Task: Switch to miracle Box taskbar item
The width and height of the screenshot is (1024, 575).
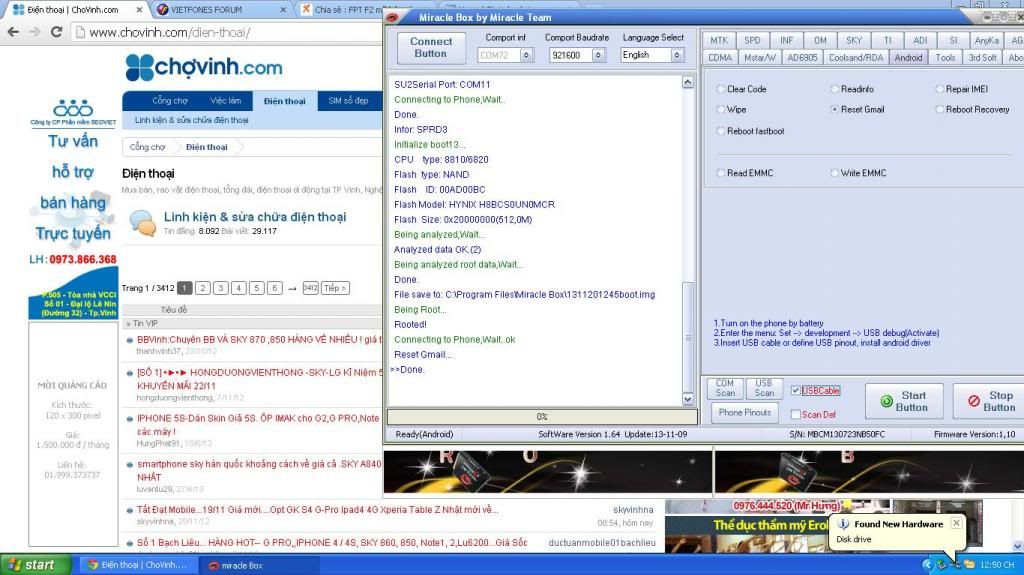Action: click(260, 565)
